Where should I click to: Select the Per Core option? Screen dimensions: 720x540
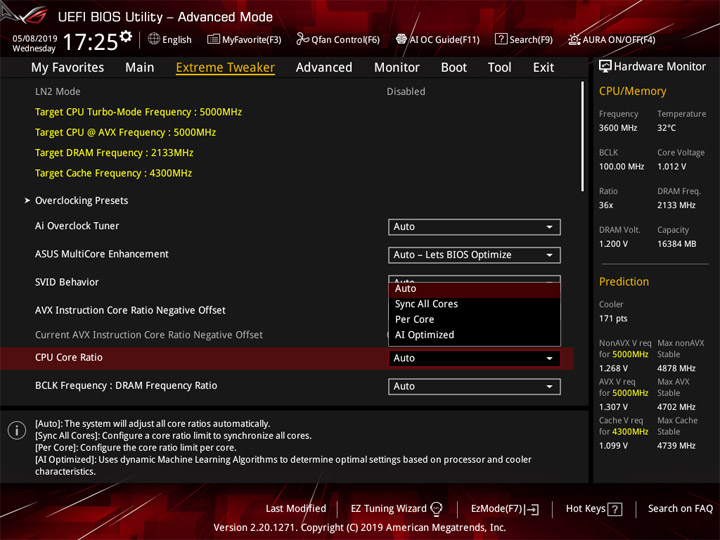coord(474,320)
